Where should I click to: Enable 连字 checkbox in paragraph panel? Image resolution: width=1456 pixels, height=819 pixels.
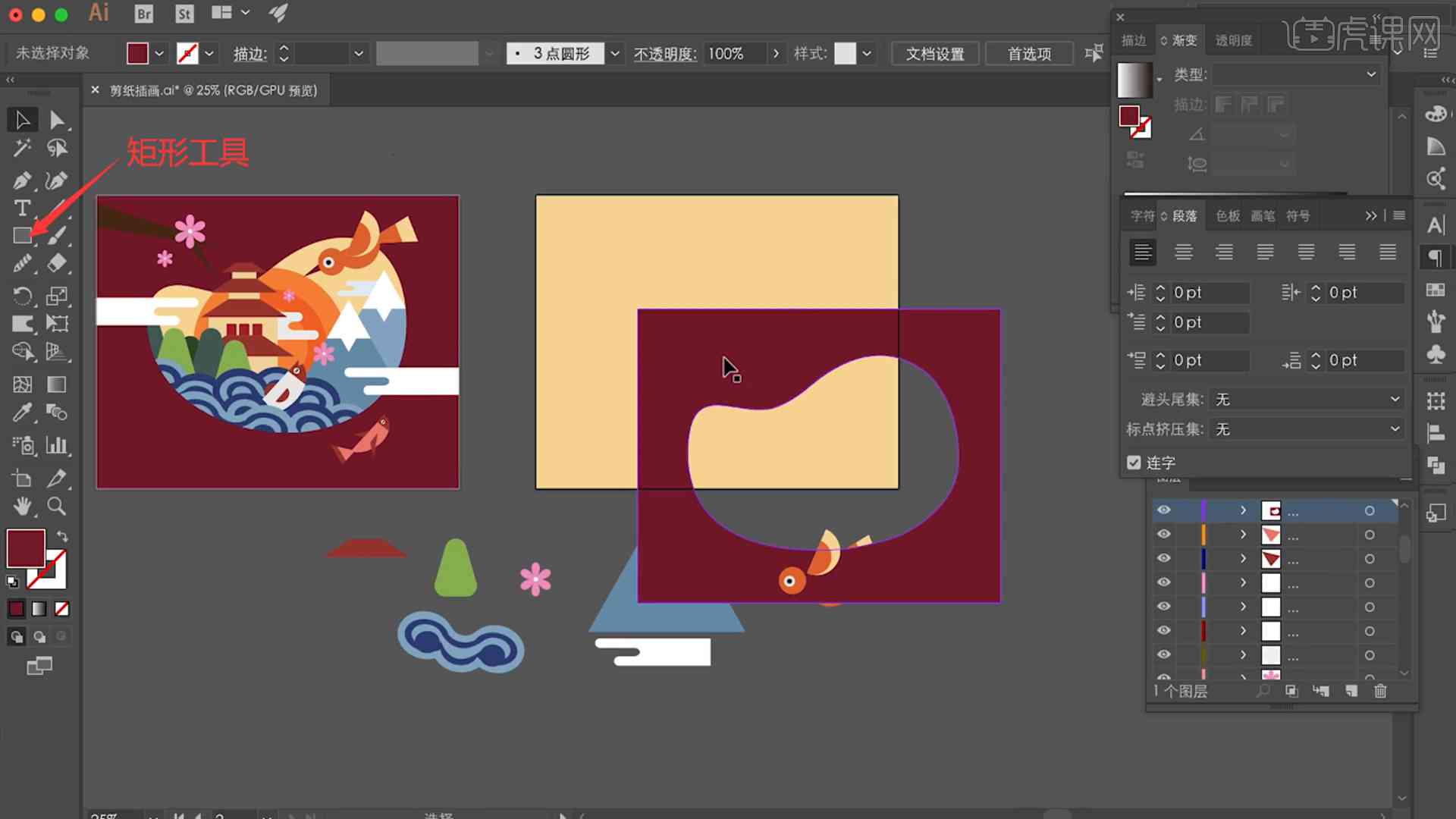pyautogui.click(x=1134, y=462)
